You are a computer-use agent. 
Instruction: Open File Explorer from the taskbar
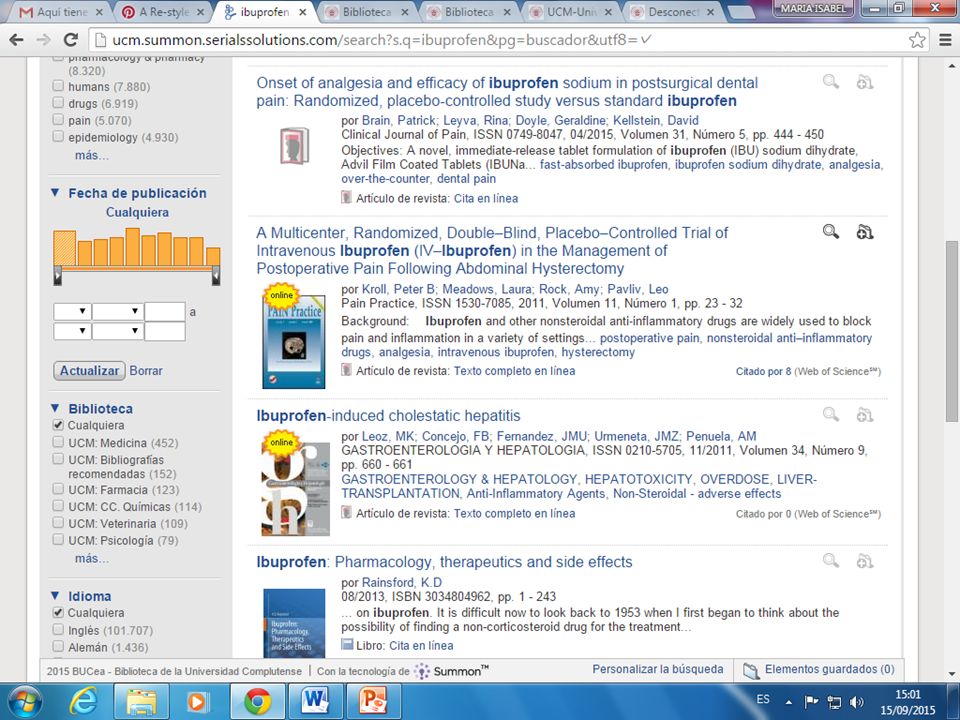[x=140, y=702]
